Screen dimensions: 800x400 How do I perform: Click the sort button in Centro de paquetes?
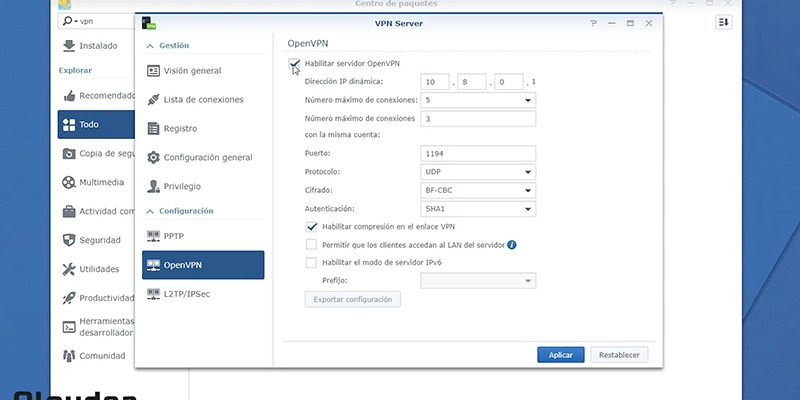pyautogui.click(x=723, y=22)
